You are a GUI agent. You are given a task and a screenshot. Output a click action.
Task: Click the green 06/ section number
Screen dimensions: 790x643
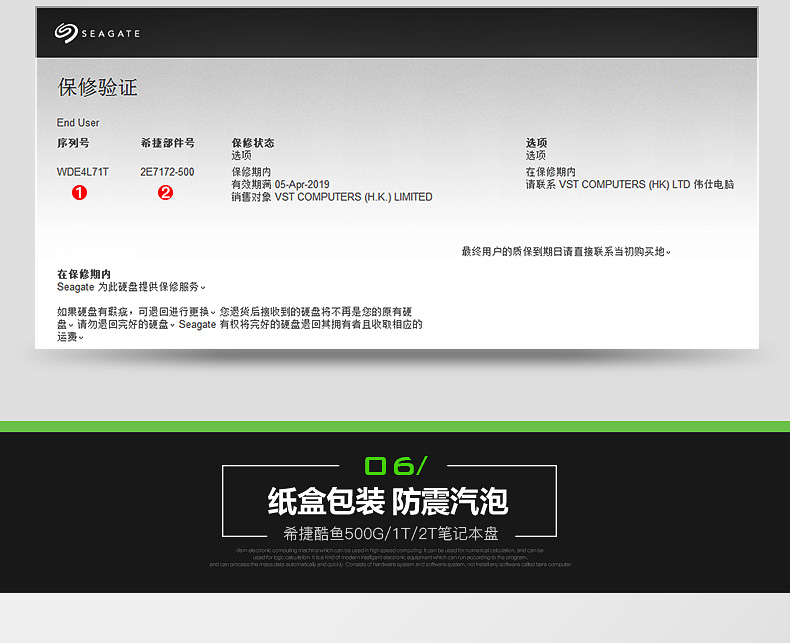point(396,466)
